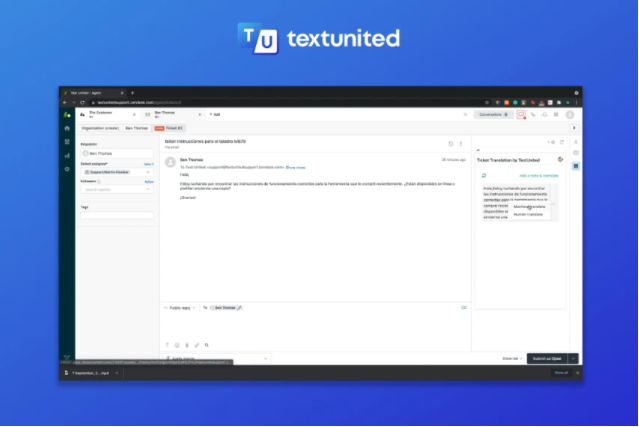Screen dimensions: 639x427
Task: Open the browser extensions puzzle icon
Action: 559,103
